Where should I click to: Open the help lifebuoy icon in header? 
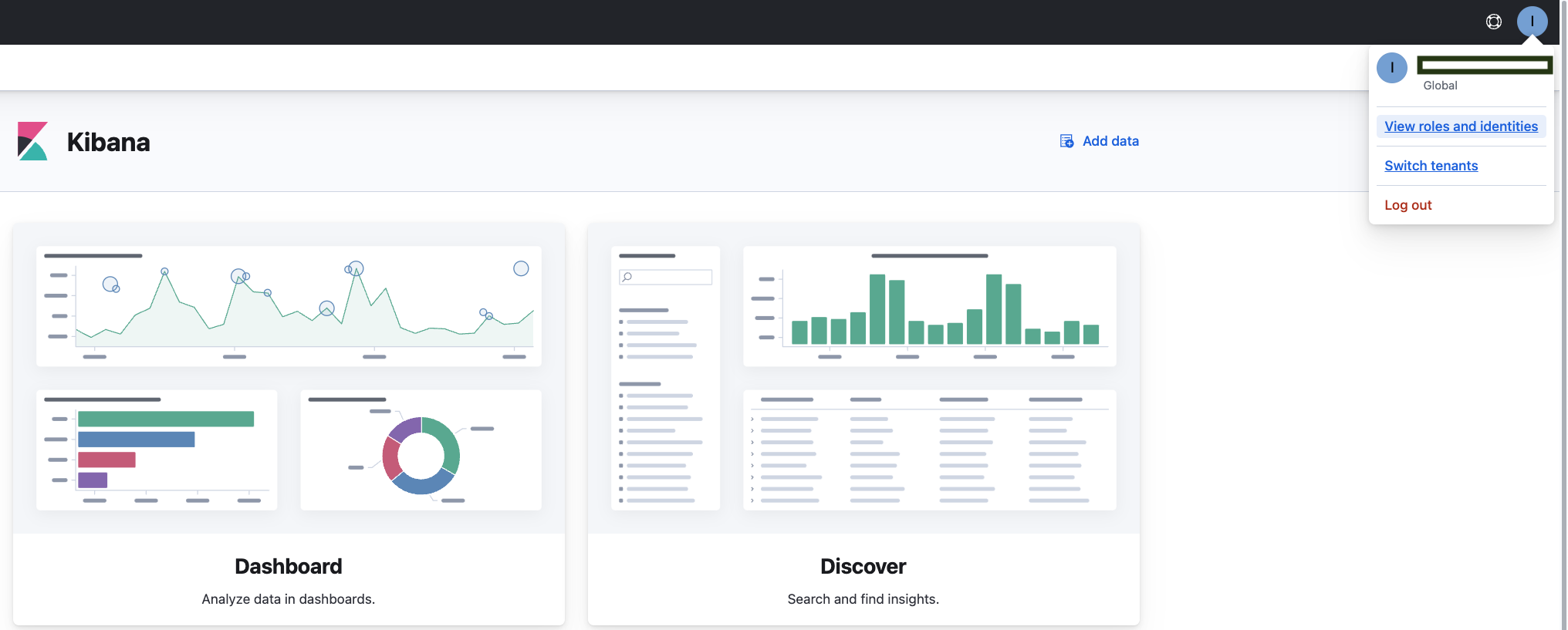[x=1494, y=22]
